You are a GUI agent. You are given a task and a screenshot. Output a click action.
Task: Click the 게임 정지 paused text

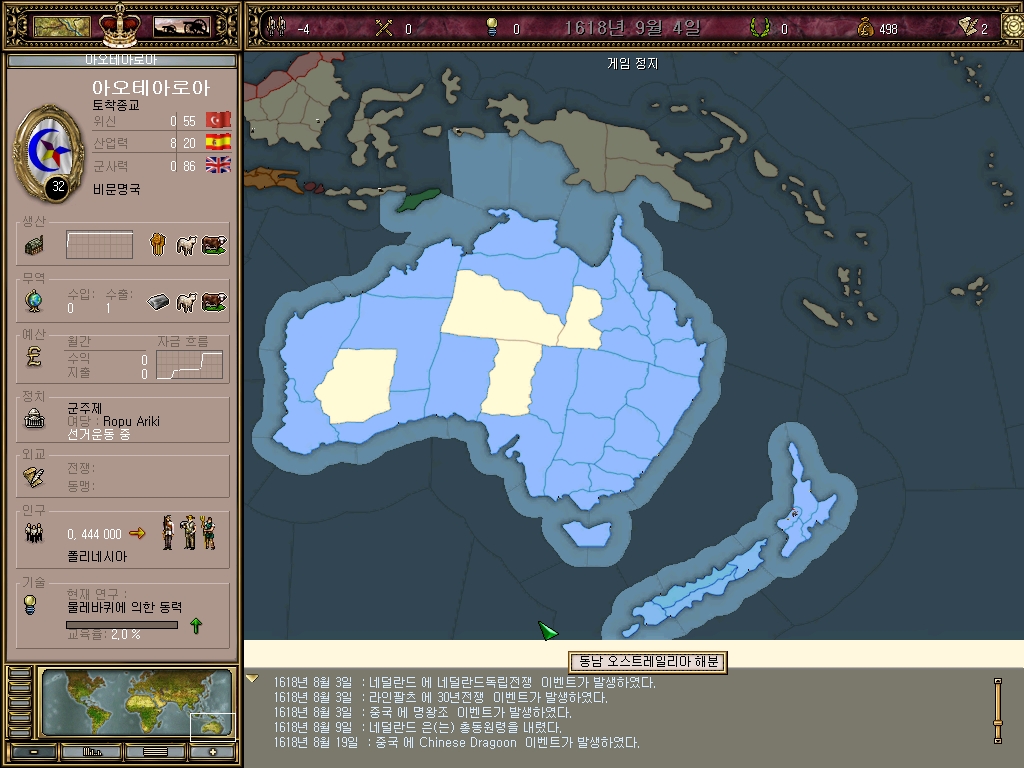632,63
